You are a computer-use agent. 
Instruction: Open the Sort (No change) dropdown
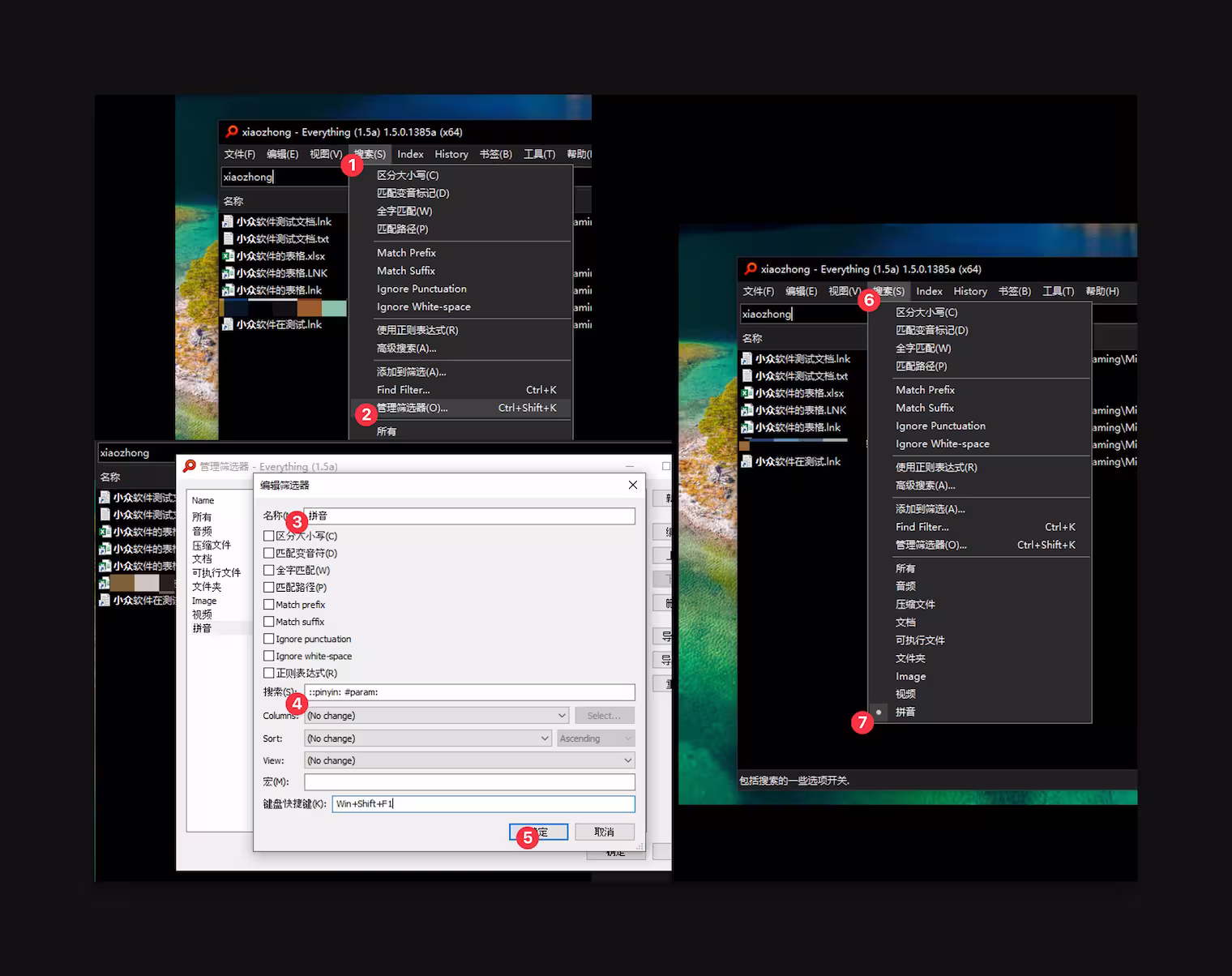[428, 738]
